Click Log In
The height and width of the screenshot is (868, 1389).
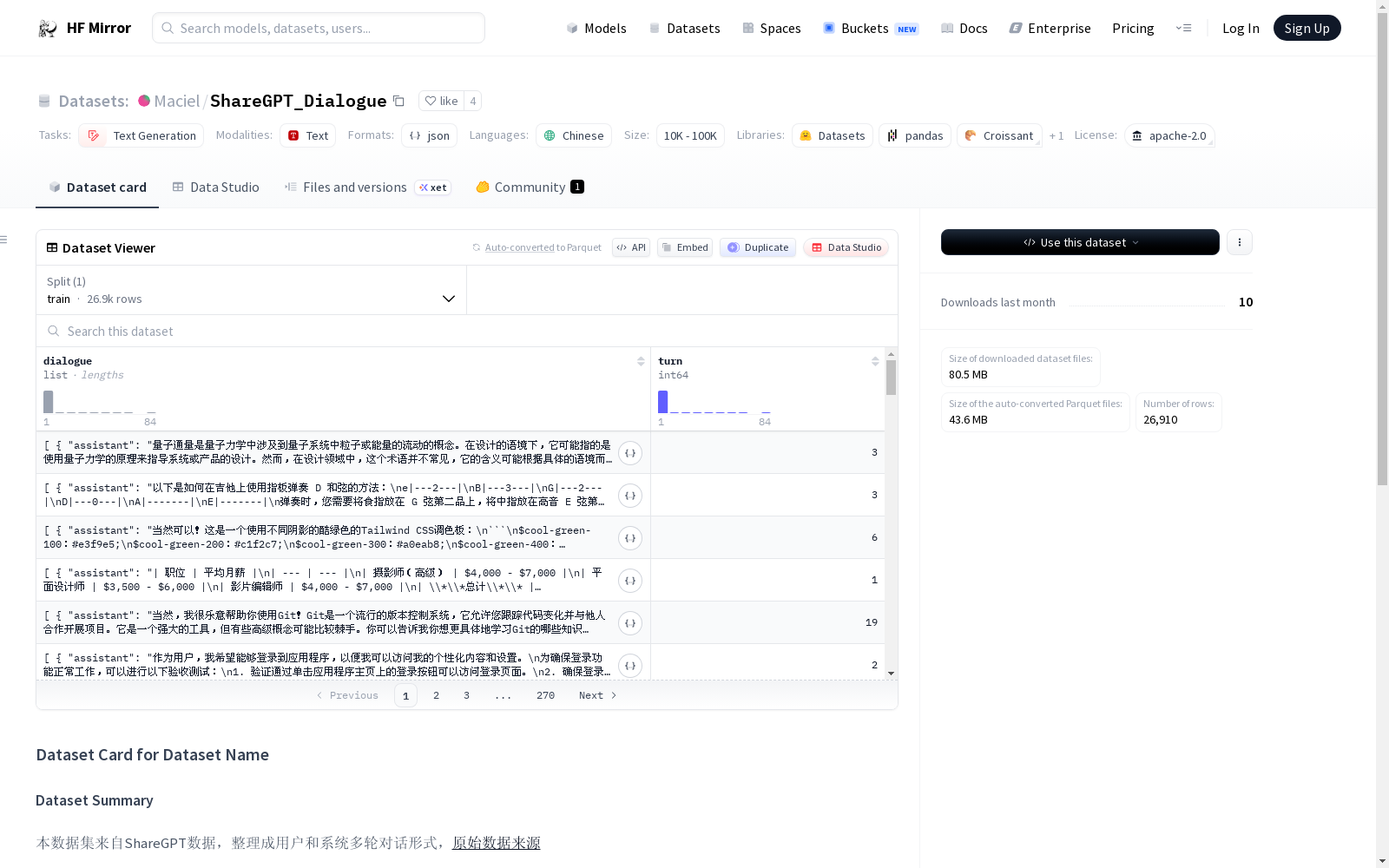pos(1241,28)
